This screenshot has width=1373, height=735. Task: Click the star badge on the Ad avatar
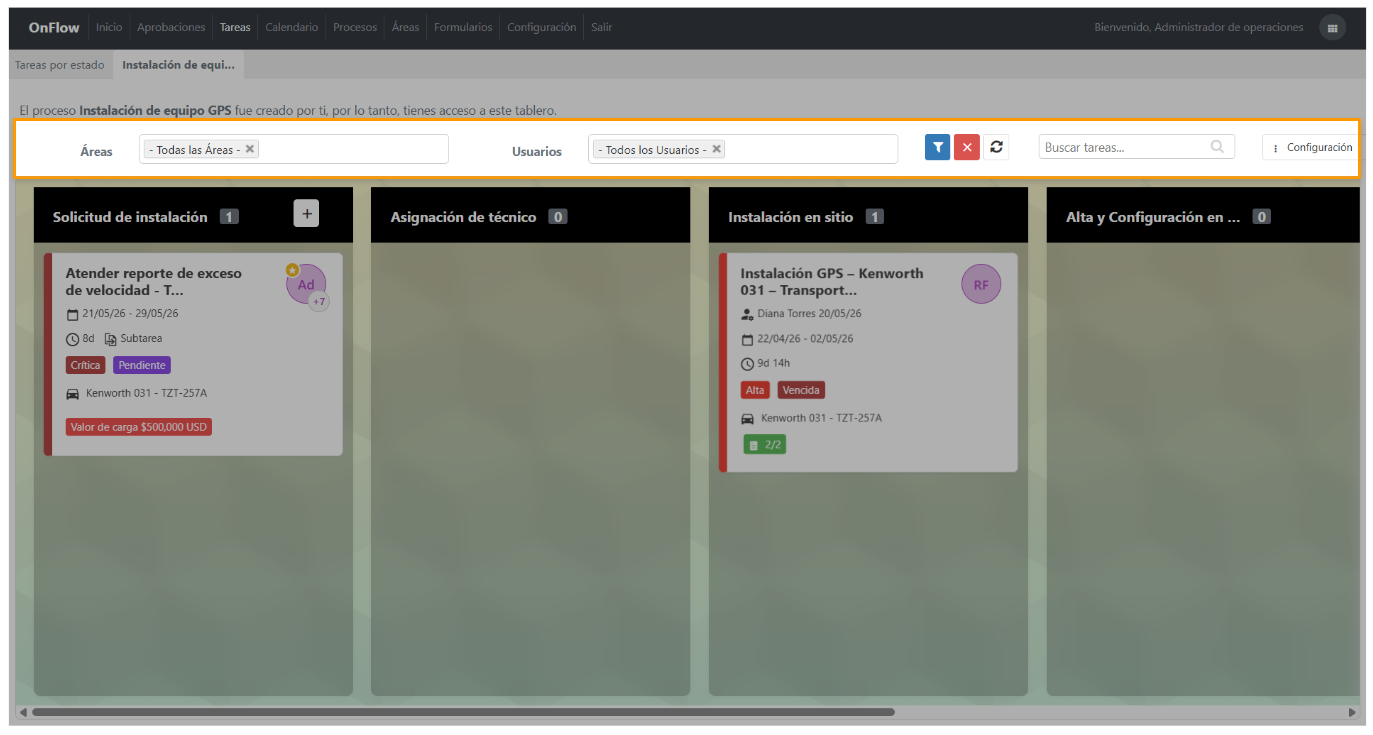[292, 270]
